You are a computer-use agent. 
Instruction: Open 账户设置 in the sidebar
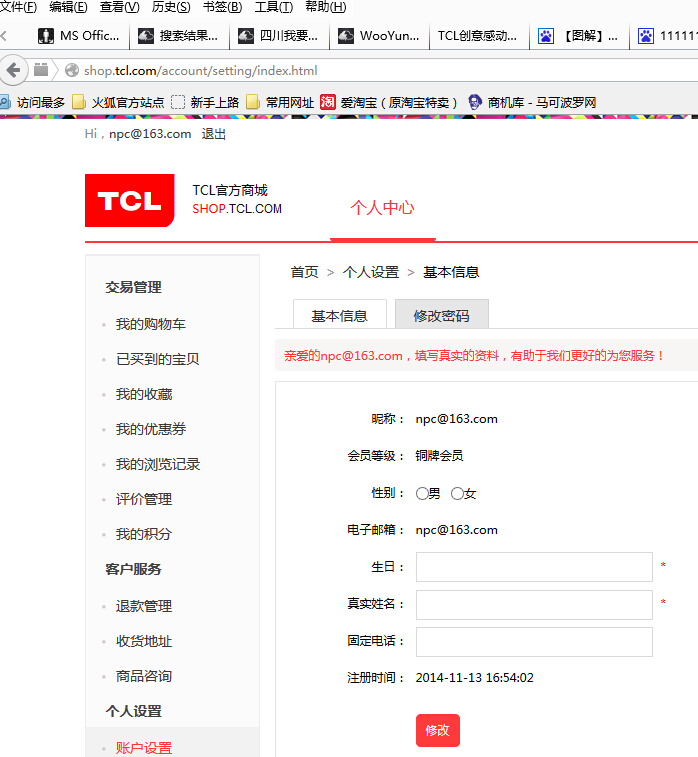[x=144, y=748]
